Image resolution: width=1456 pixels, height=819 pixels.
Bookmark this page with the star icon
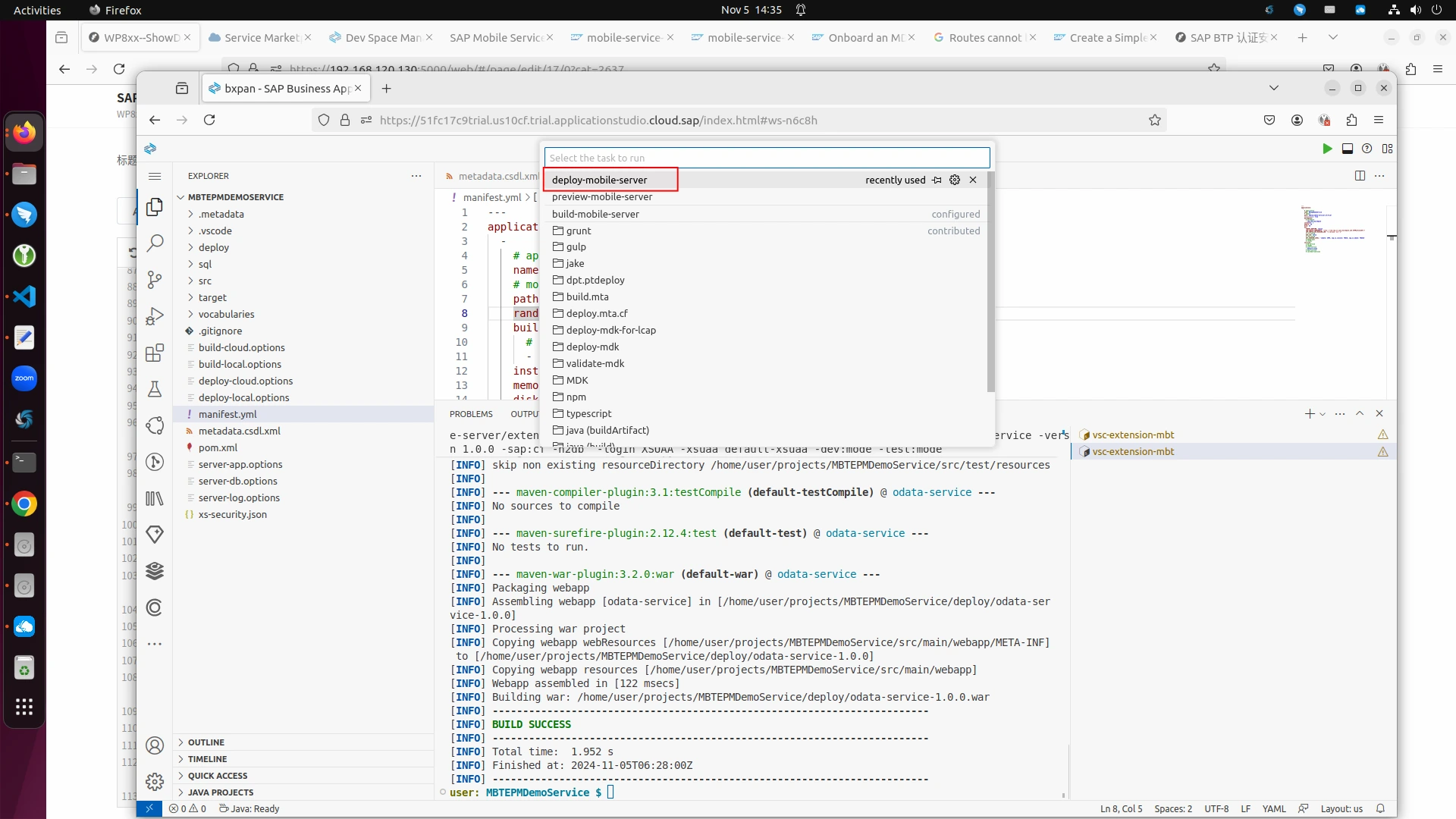1155,120
